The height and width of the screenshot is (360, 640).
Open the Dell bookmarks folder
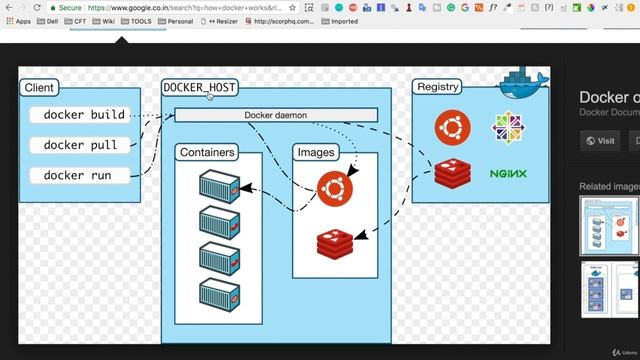[x=47, y=21]
